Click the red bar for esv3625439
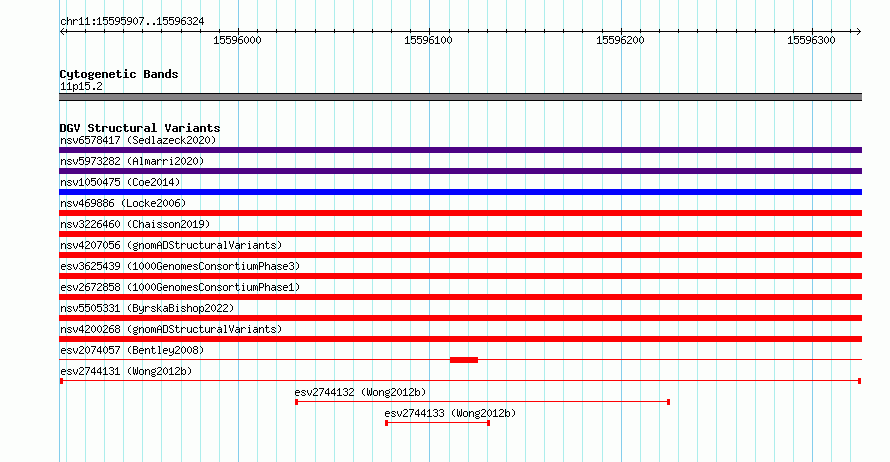Image resolution: width=890 pixels, height=462 pixels. coord(460,276)
